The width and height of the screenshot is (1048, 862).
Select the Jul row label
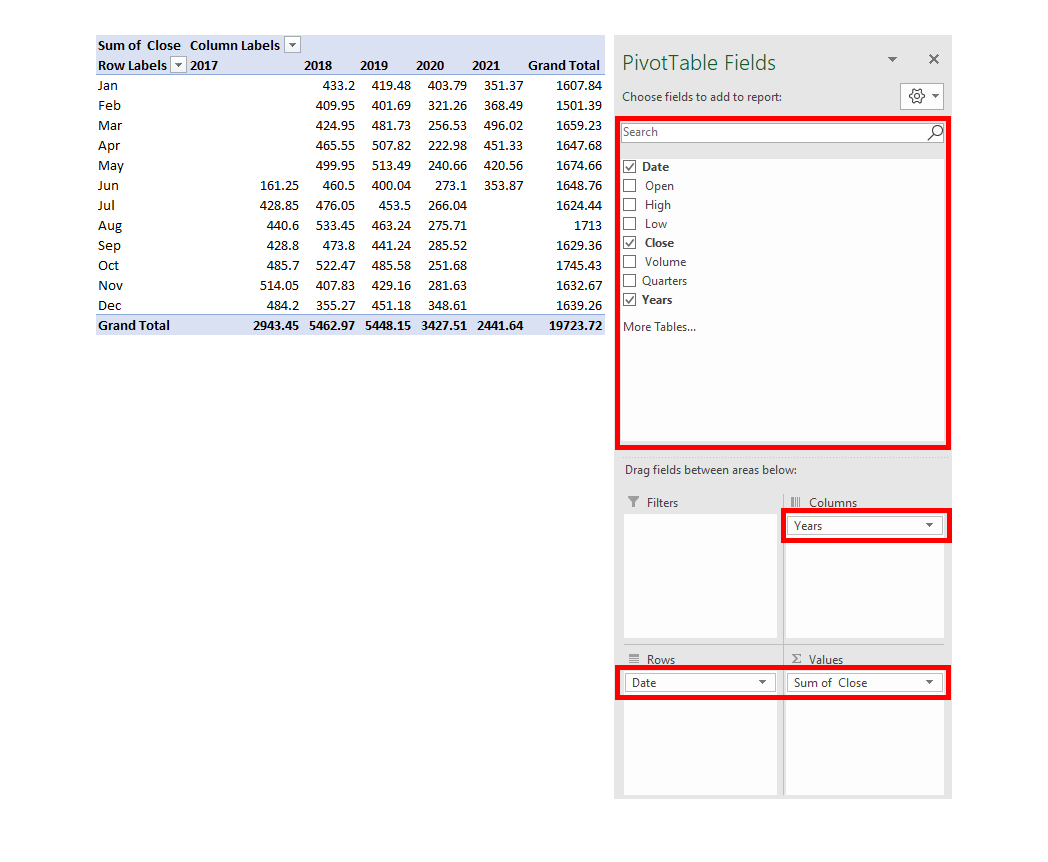[x=106, y=206]
